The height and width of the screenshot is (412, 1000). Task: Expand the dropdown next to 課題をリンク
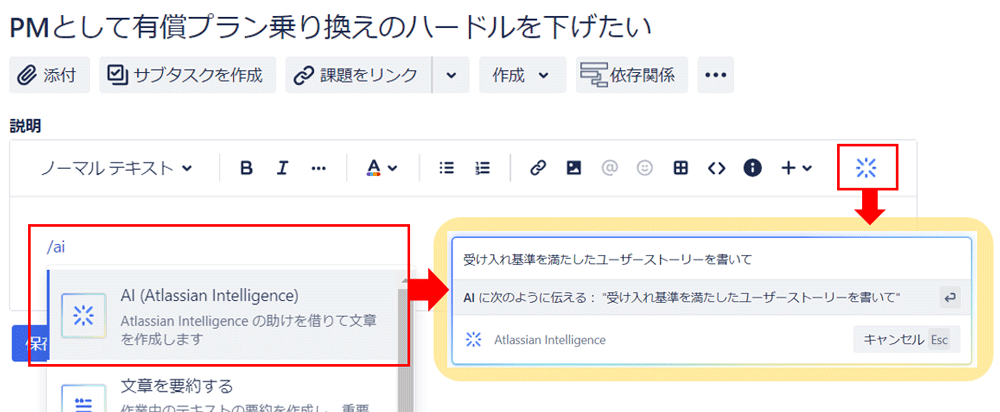tap(452, 75)
